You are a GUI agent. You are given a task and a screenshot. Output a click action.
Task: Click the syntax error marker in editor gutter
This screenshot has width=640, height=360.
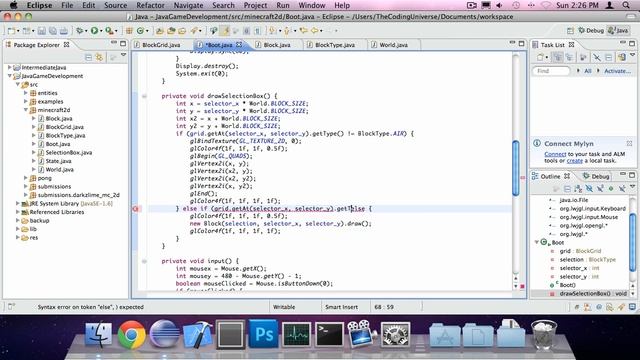pyautogui.click(x=136, y=209)
